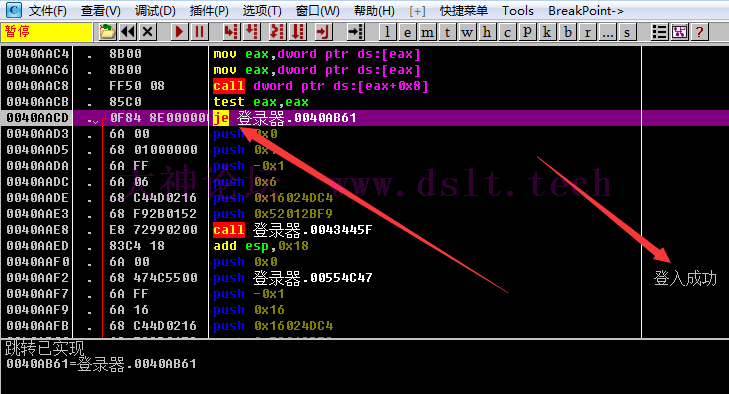Open Patches window (P button)
This screenshot has width=729, height=394.
[527, 32]
